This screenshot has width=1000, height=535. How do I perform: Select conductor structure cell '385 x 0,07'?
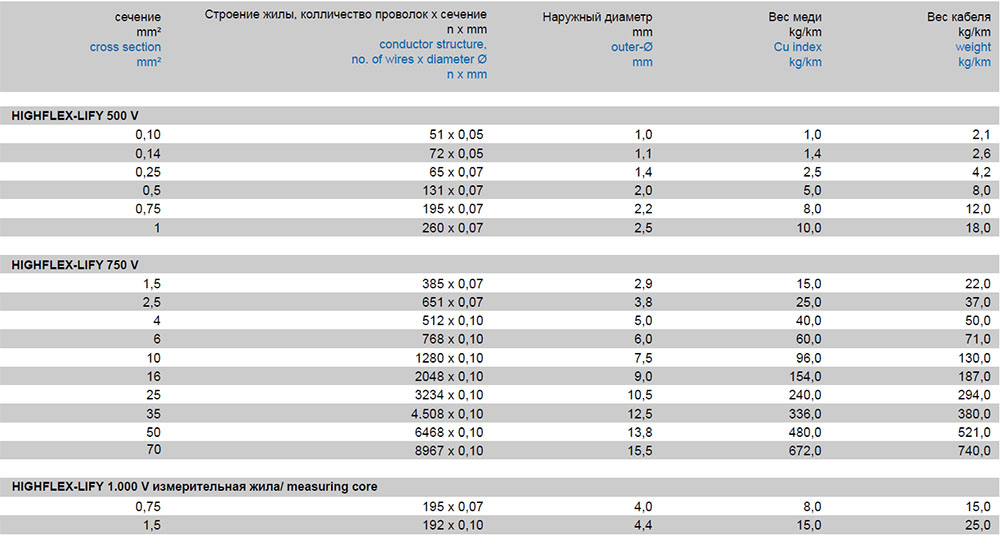(453, 284)
